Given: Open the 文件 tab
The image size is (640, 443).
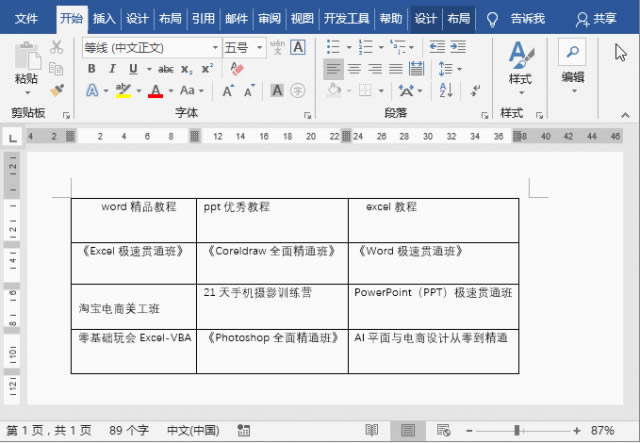Looking at the screenshot, I should click(x=26, y=19).
